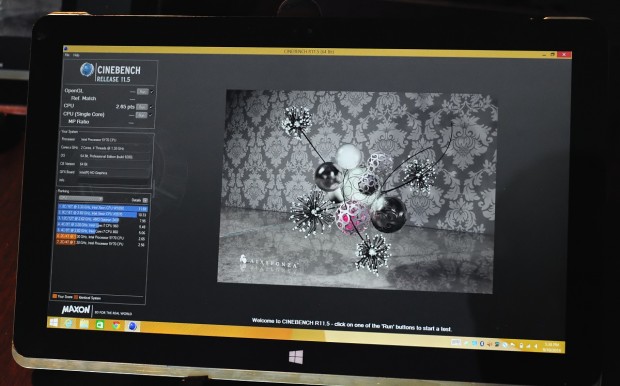Click the network signal tray icon
This screenshot has width=620, height=386.
[528, 346]
